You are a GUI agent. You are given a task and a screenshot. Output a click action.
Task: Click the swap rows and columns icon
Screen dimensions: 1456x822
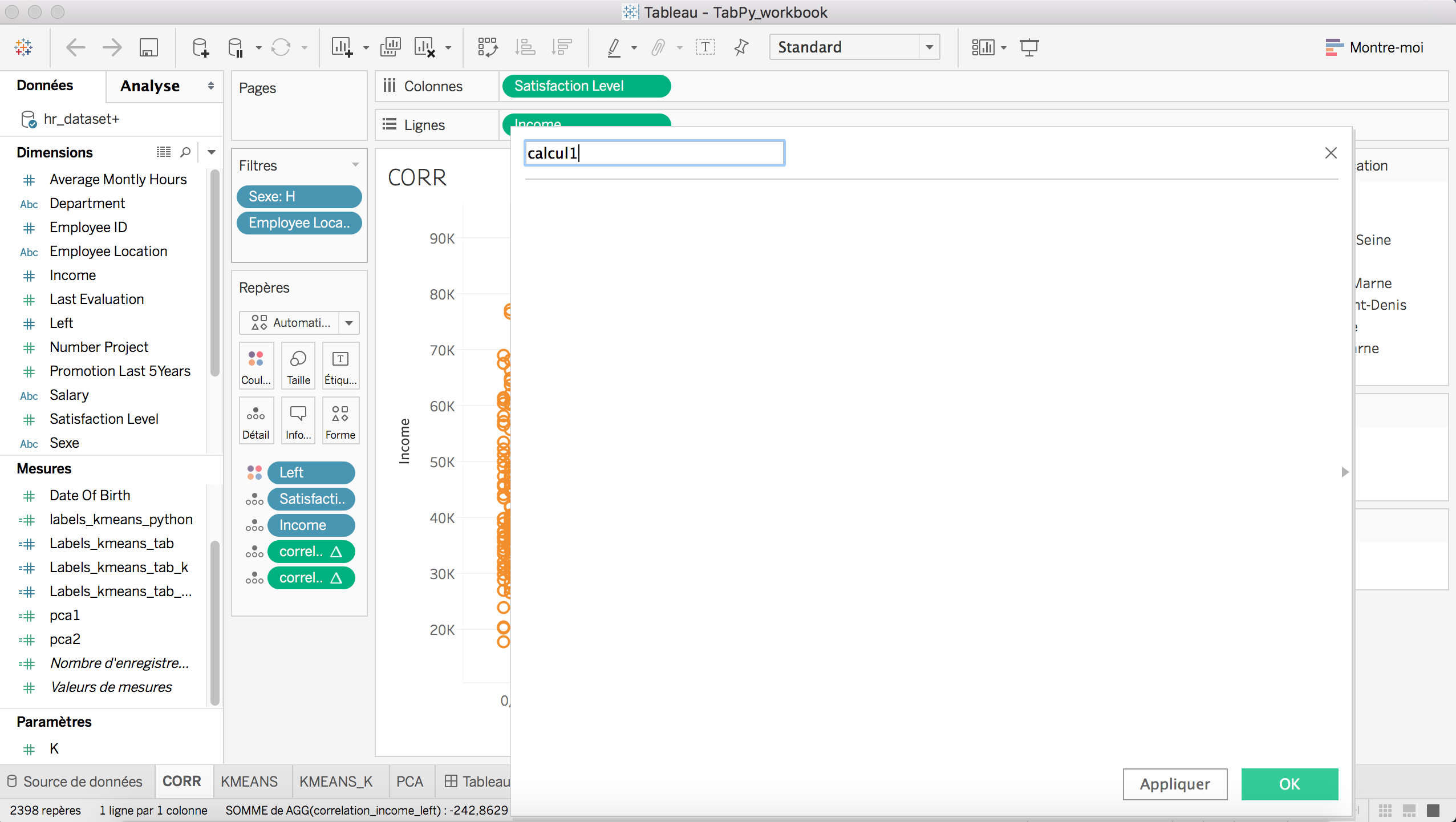point(488,47)
